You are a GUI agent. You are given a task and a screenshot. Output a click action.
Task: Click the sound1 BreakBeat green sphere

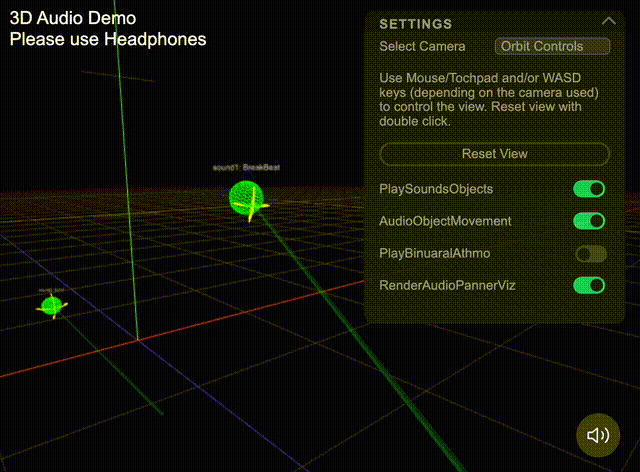pyautogui.click(x=246, y=198)
